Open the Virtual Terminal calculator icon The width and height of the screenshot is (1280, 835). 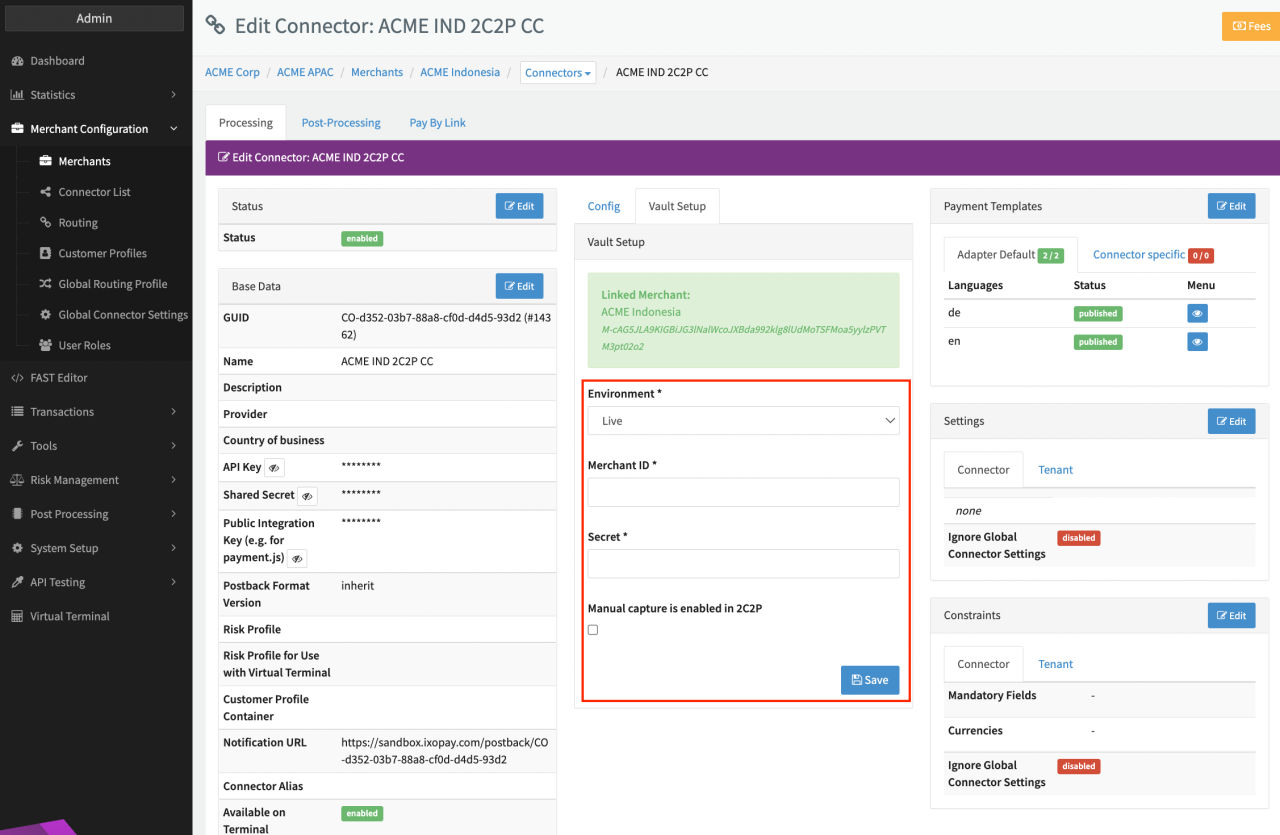pos(17,616)
